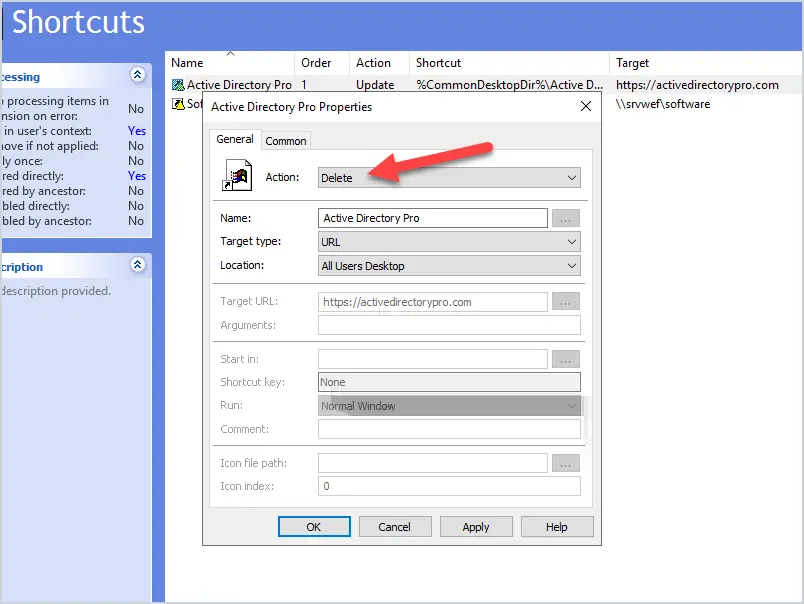Click the OK button
The image size is (804, 604).
(x=314, y=527)
